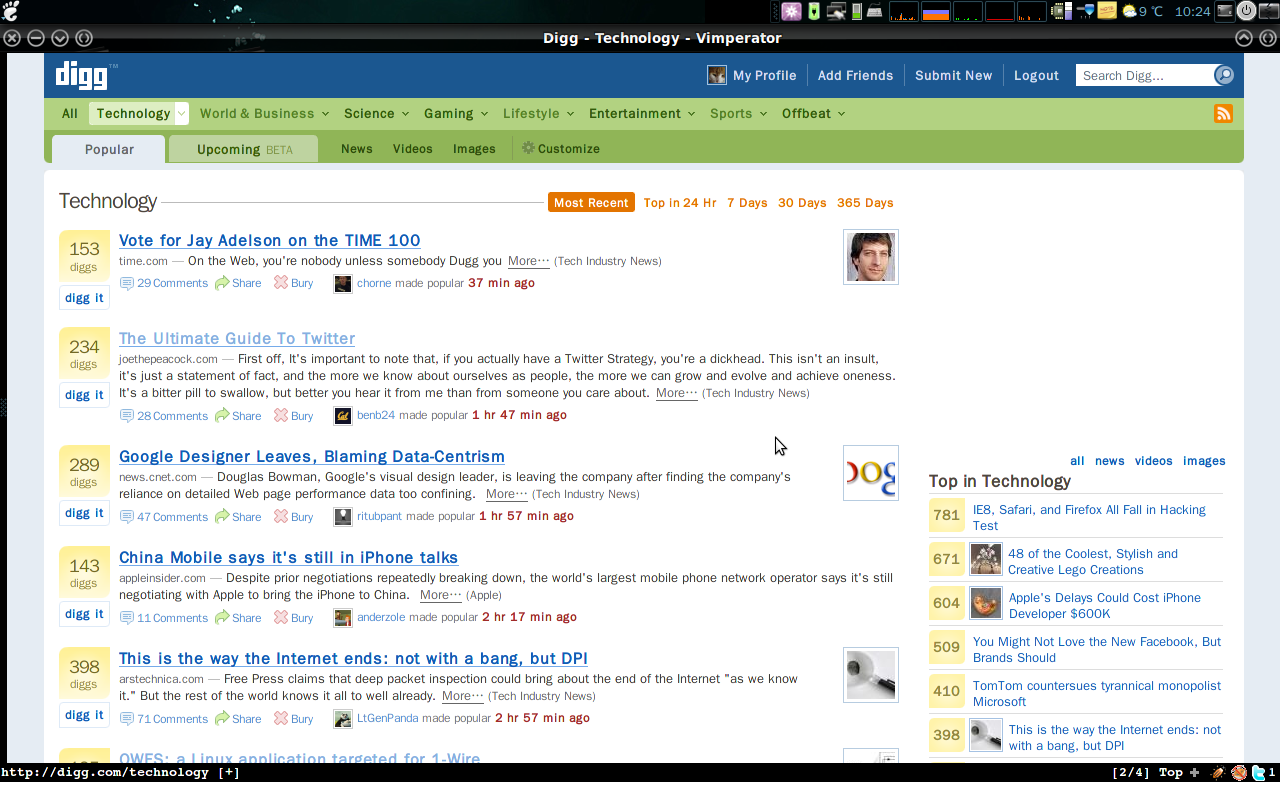Click Submit New in the header
Viewport: 1280px width, 800px height.
click(953, 75)
